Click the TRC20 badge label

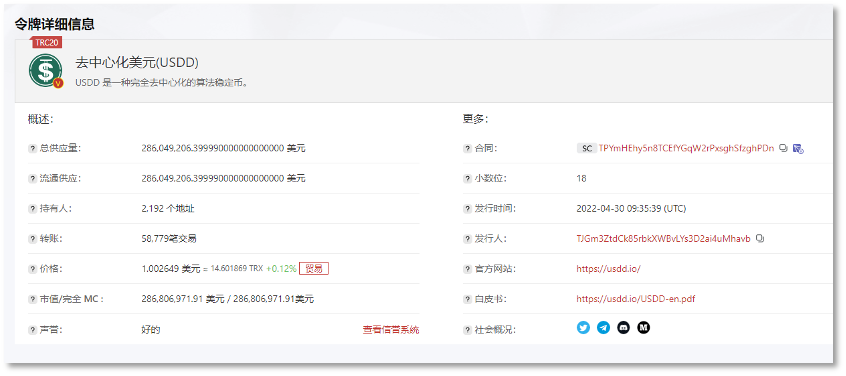(x=46, y=43)
